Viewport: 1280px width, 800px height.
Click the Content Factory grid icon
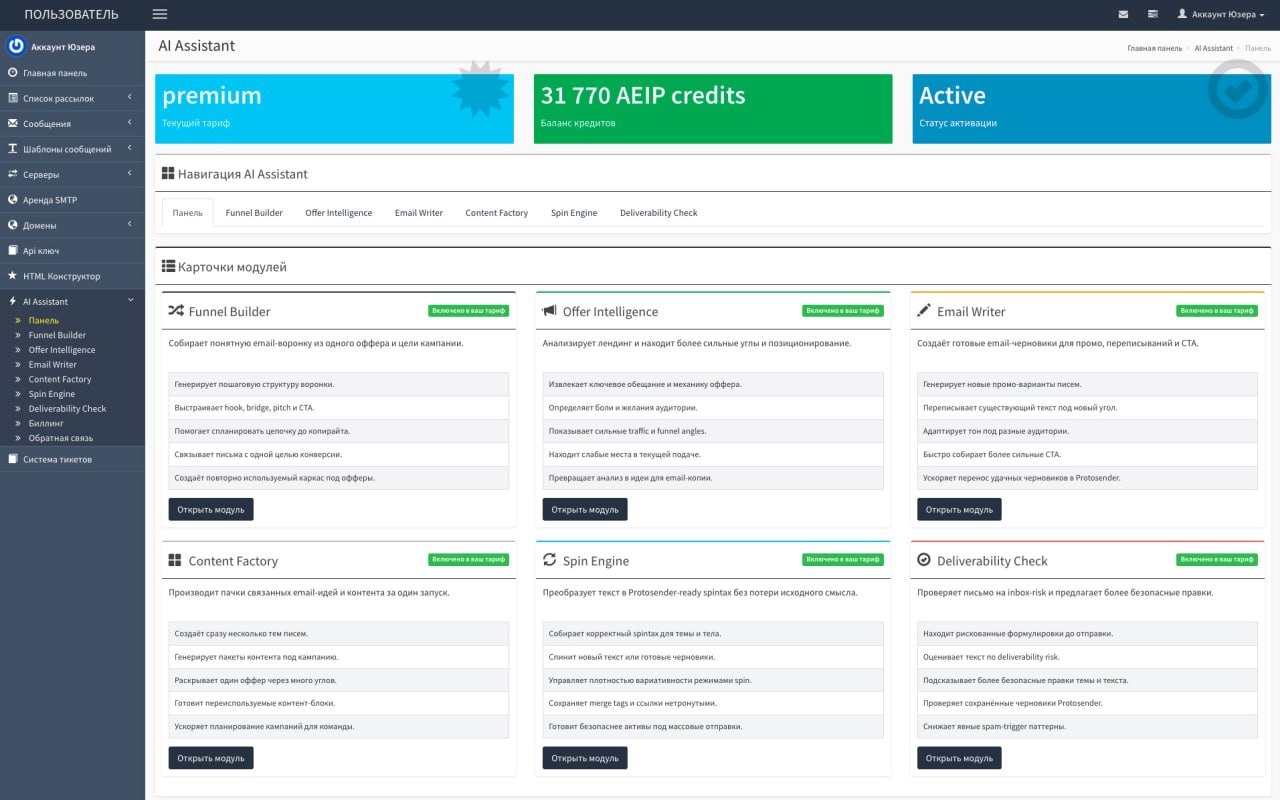175,560
